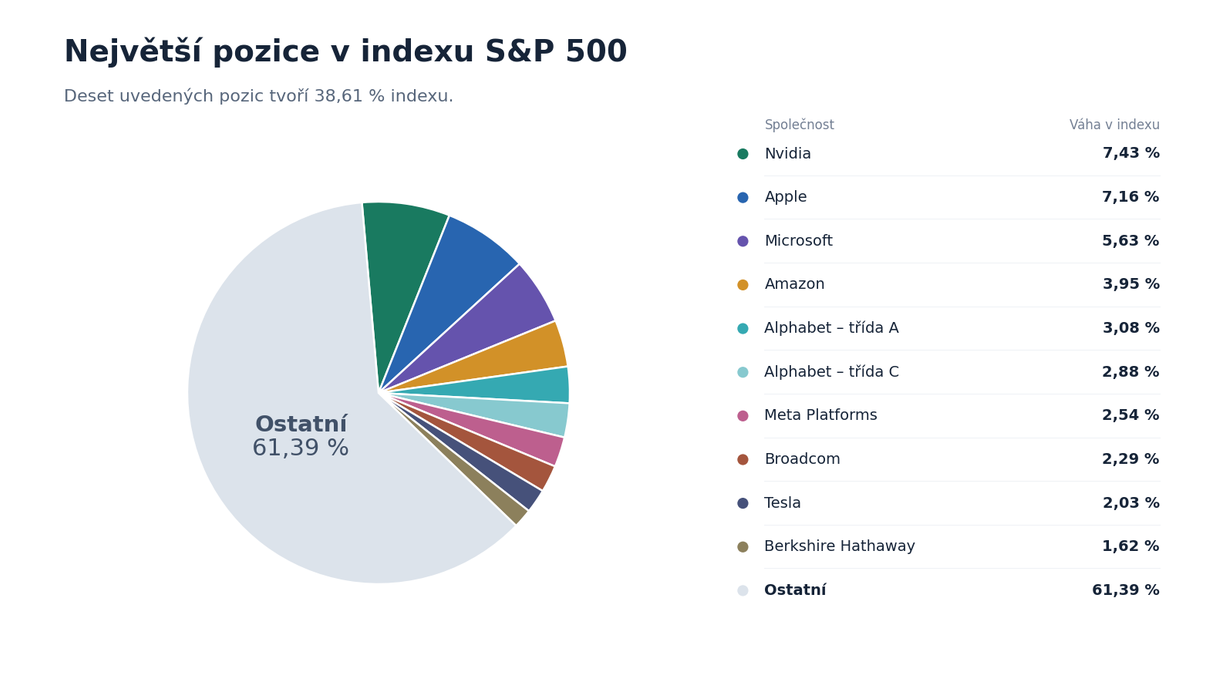Click the blue Apple legend dot
This screenshot has height=692, width=1223.
pyautogui.click(x=743, y=198)
